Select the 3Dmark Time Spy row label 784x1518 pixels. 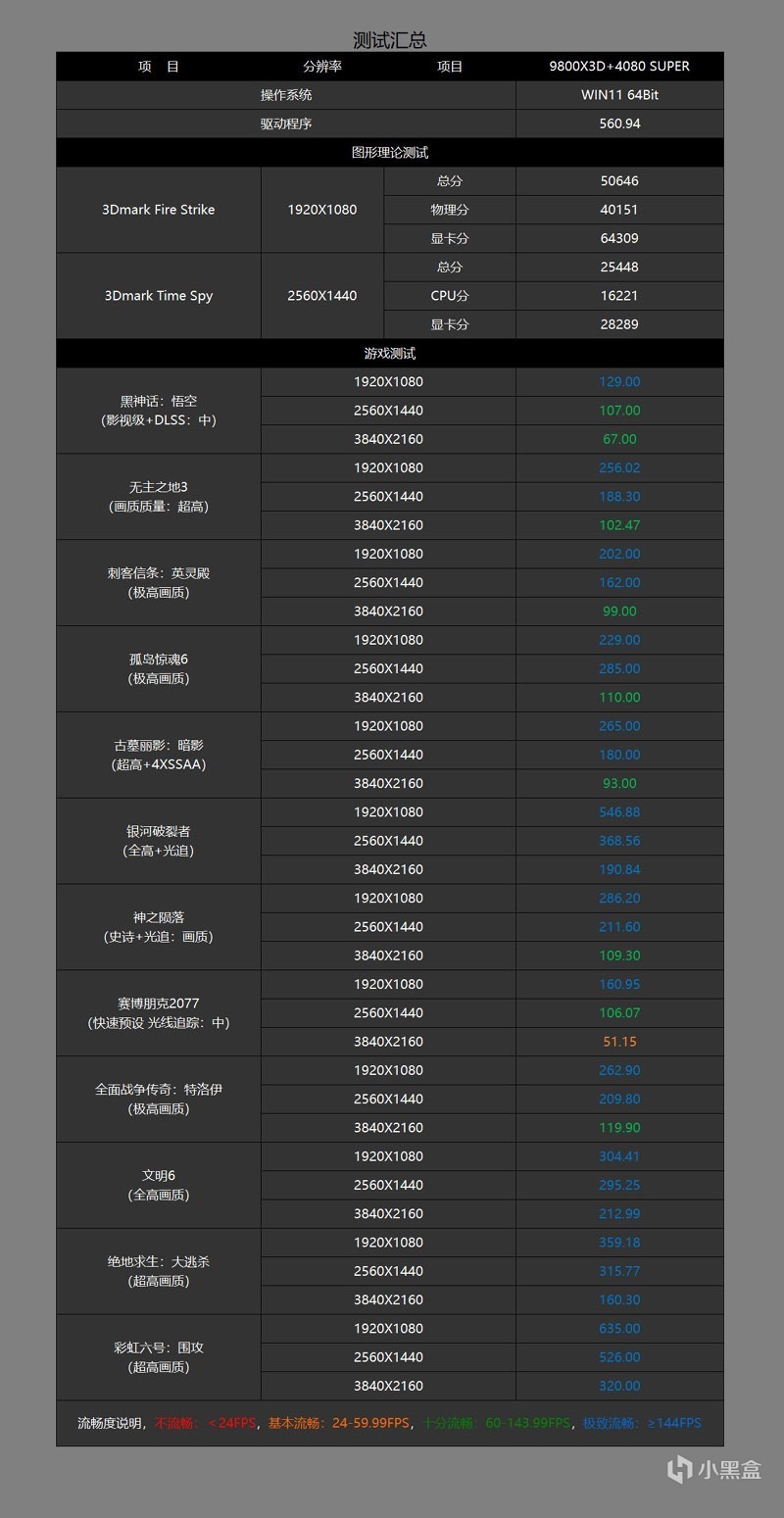click(x=159, y=296)
